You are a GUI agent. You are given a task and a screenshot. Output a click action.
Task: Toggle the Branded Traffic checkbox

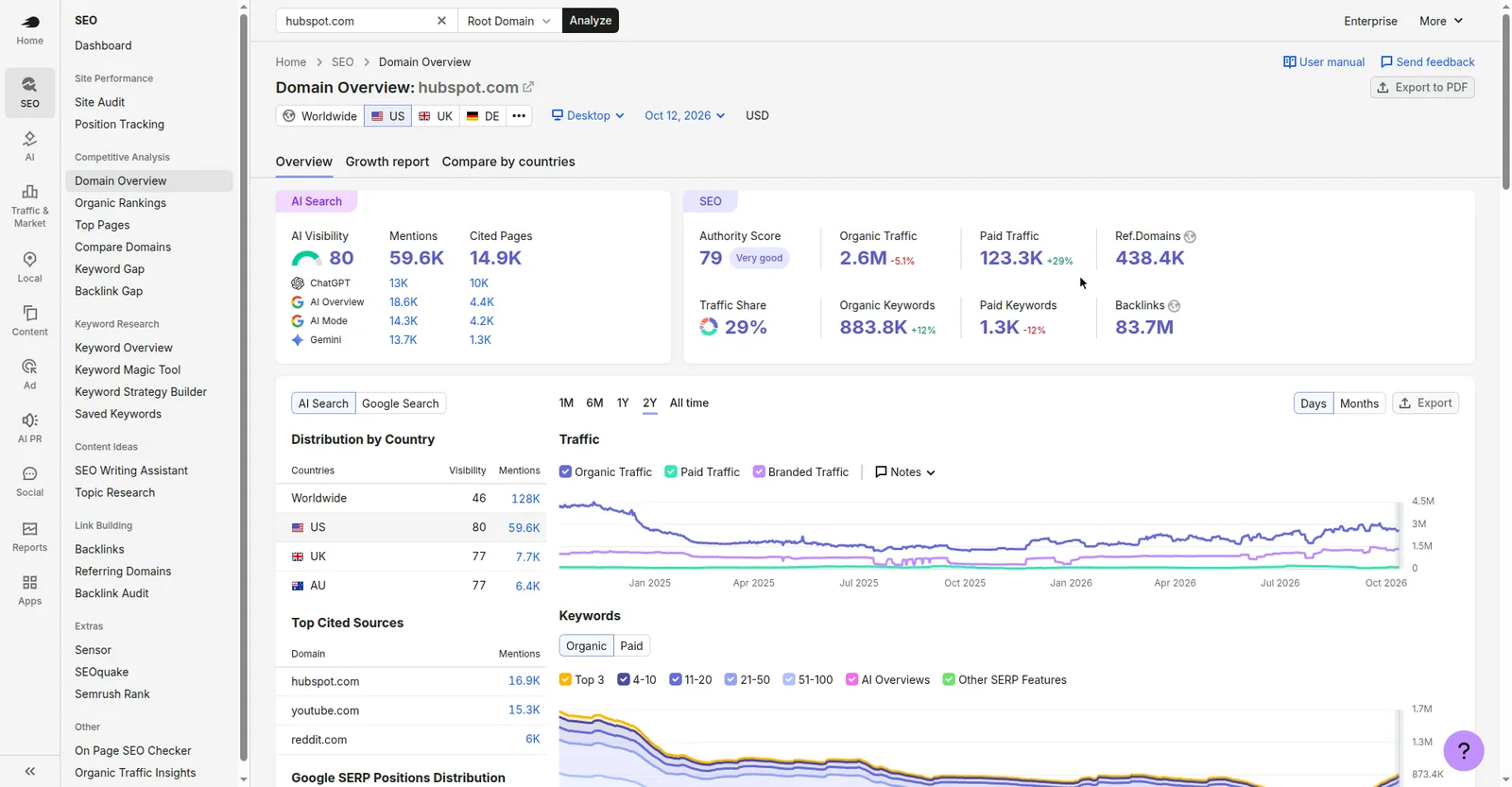point(759,471)
